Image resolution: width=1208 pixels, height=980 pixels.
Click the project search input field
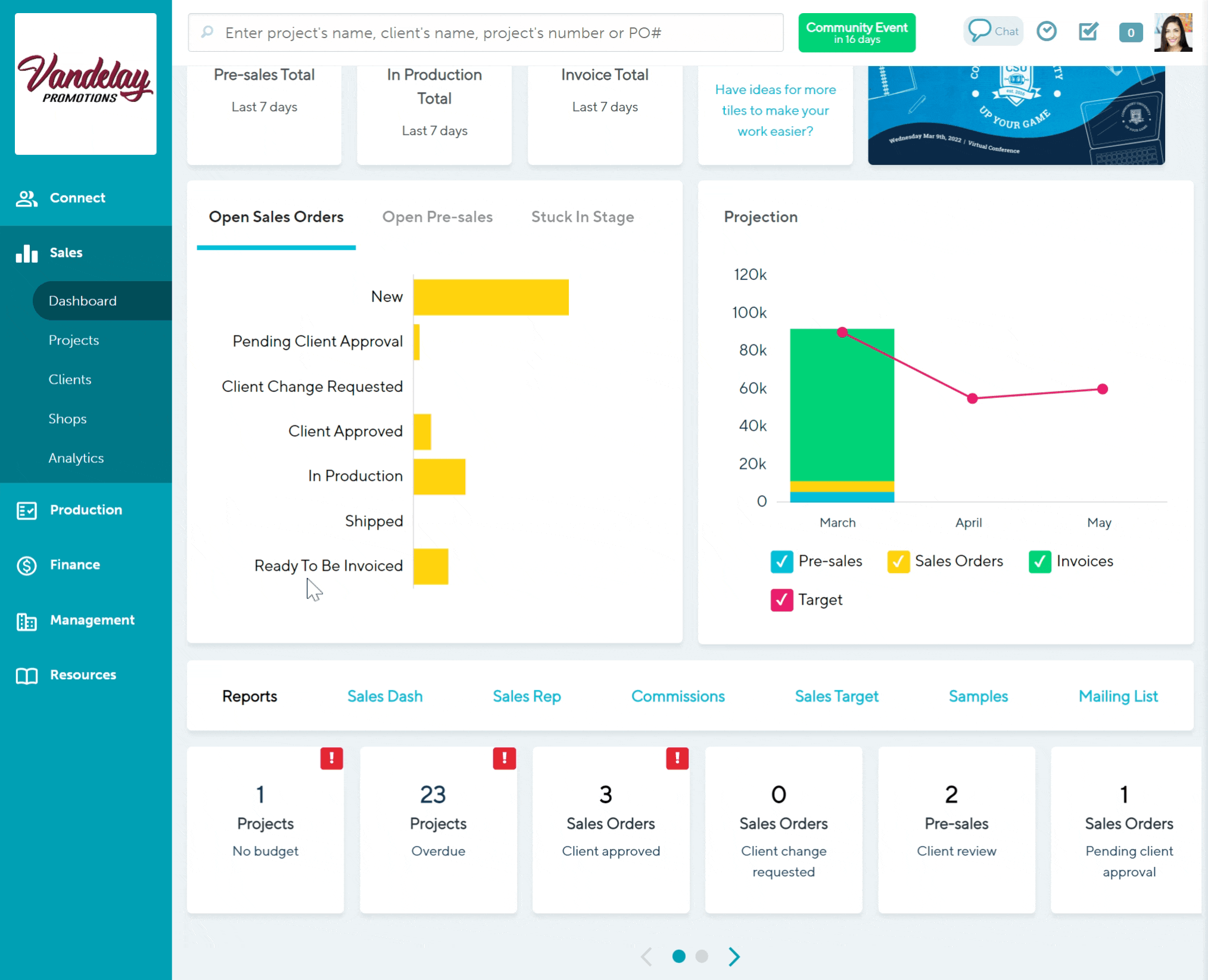click(x=485, y=33)
